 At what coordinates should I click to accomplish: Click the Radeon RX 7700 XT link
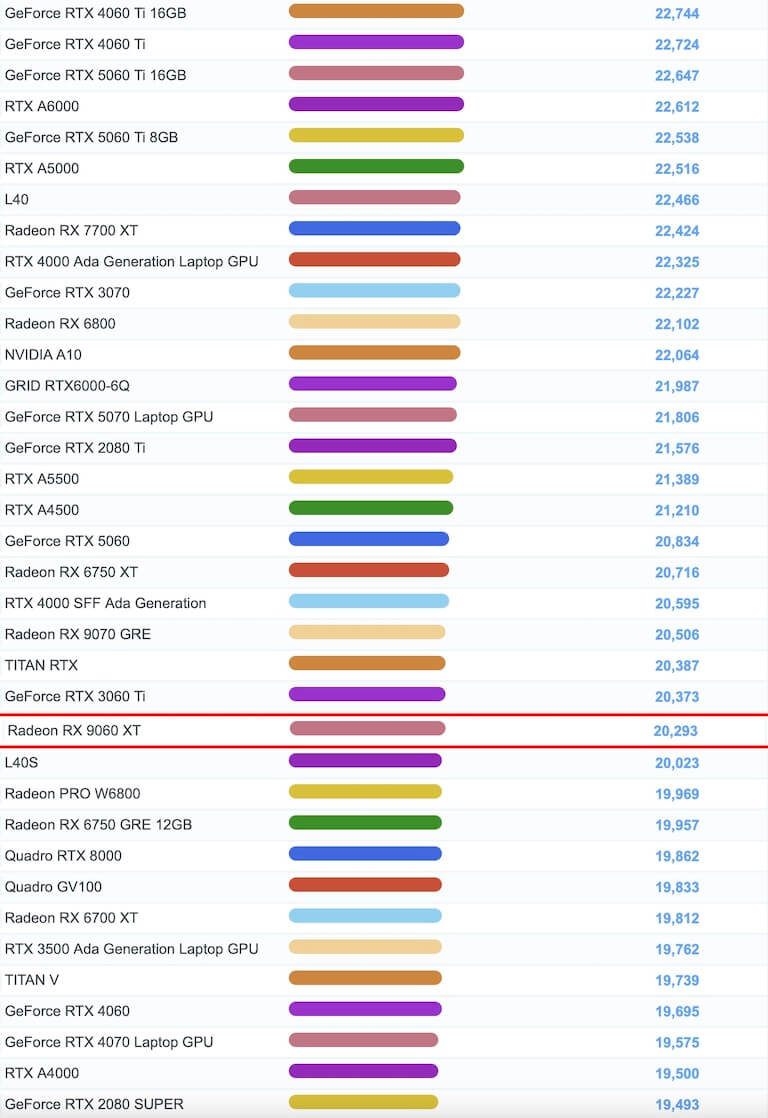point(71,230)
